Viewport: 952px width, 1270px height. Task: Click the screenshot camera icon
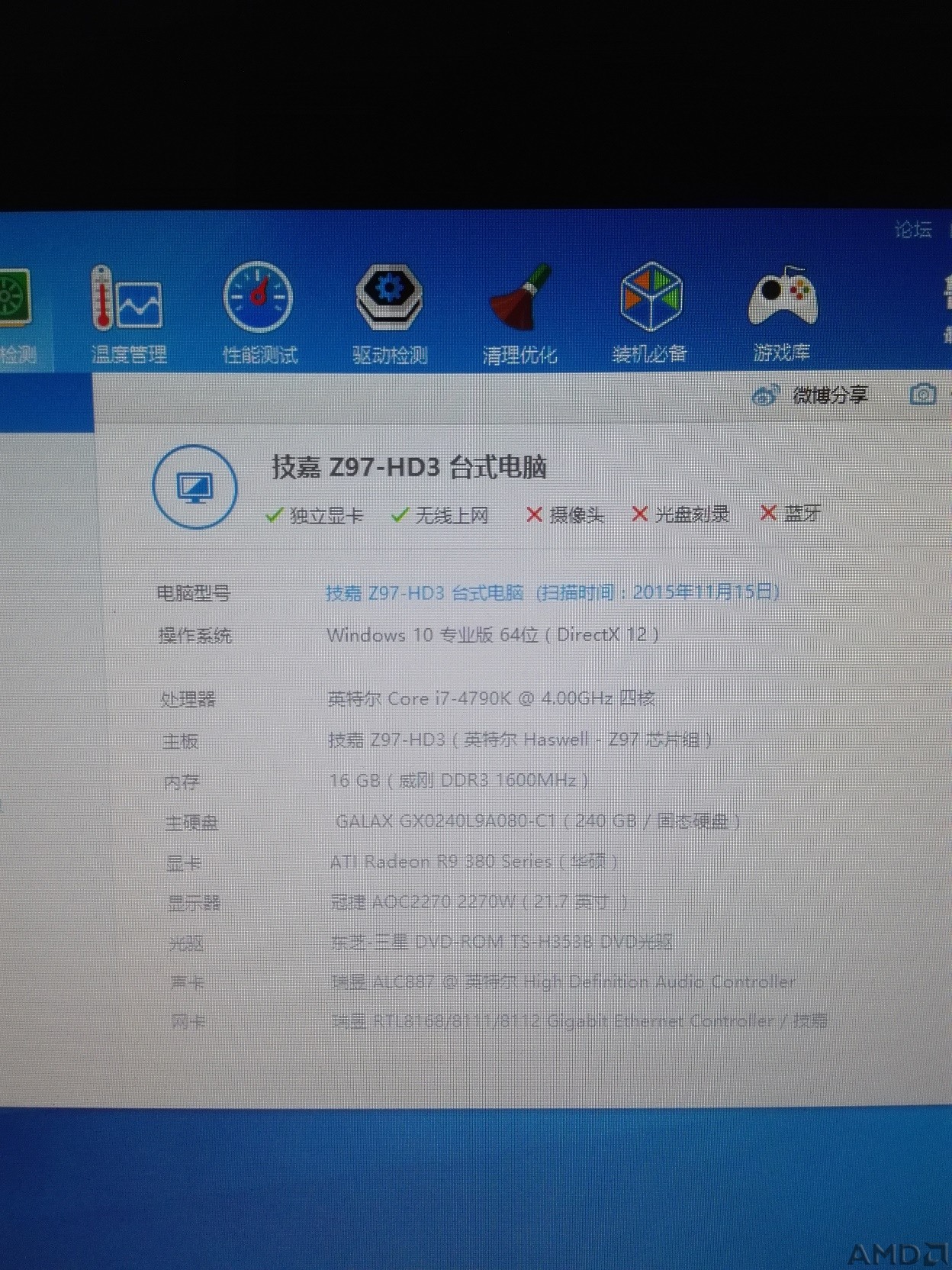[x=922, y=394]
